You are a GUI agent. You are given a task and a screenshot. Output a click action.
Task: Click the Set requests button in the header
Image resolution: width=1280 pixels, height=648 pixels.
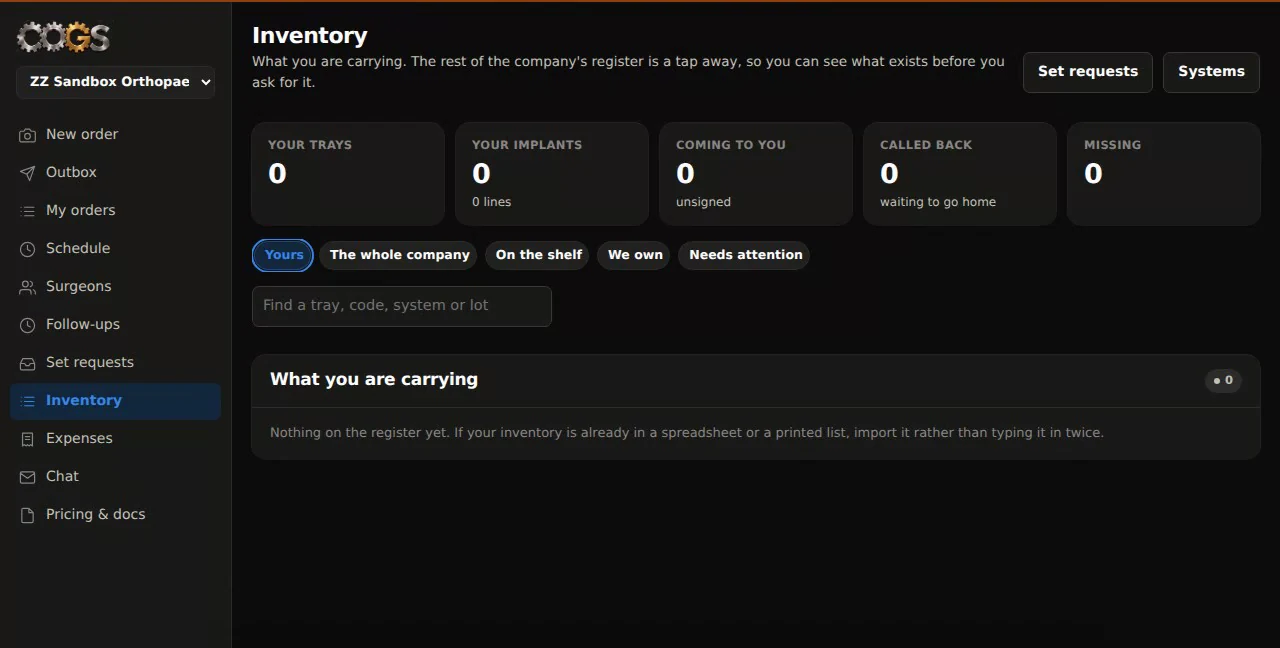1088,72
